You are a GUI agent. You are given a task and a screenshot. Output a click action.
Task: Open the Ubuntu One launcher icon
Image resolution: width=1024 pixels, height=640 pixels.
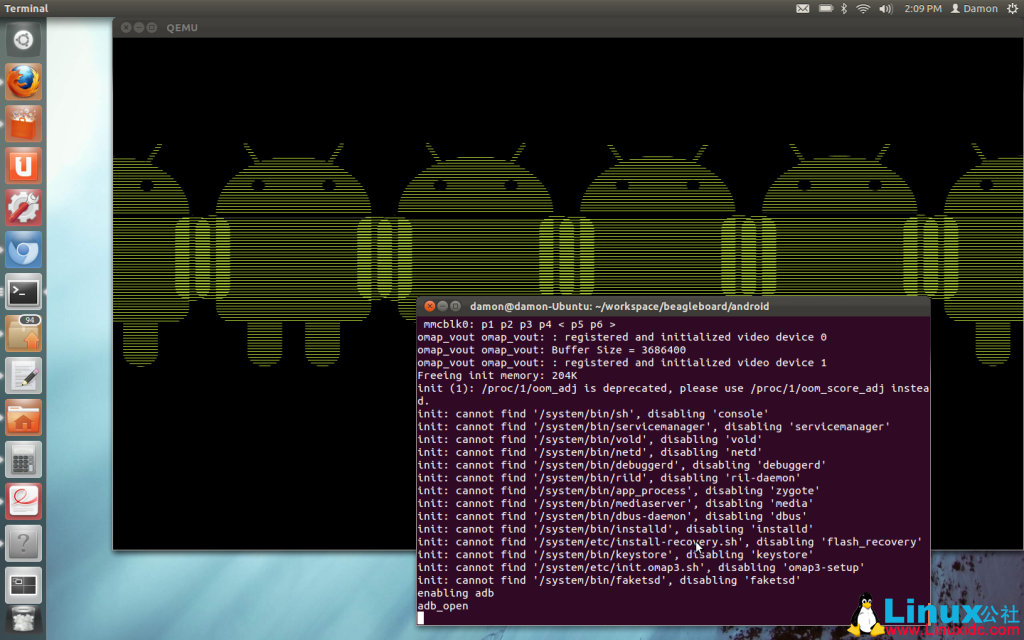point(22,166)
